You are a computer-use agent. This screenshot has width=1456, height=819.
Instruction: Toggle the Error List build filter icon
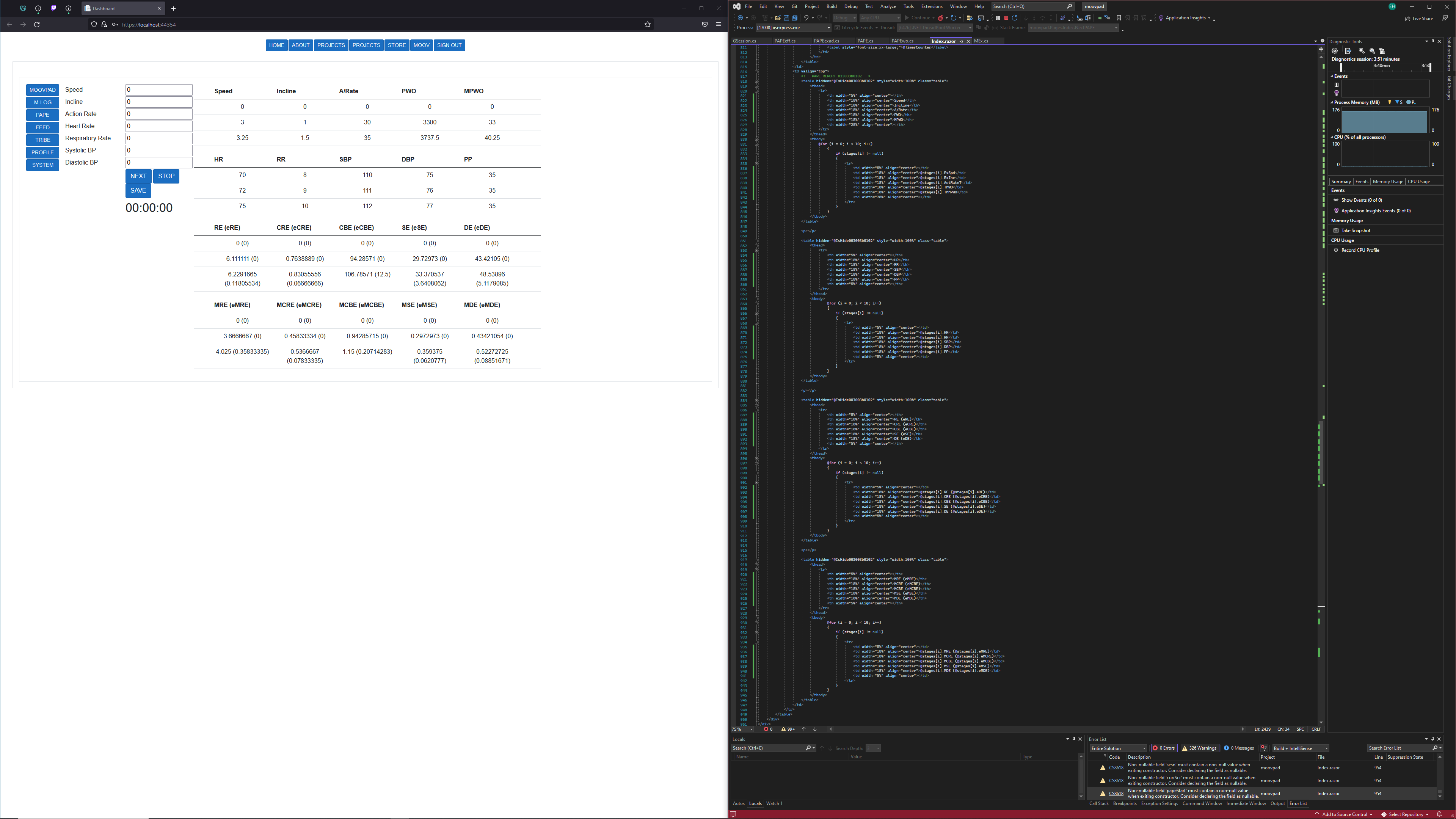click(x=1264, y=748)
